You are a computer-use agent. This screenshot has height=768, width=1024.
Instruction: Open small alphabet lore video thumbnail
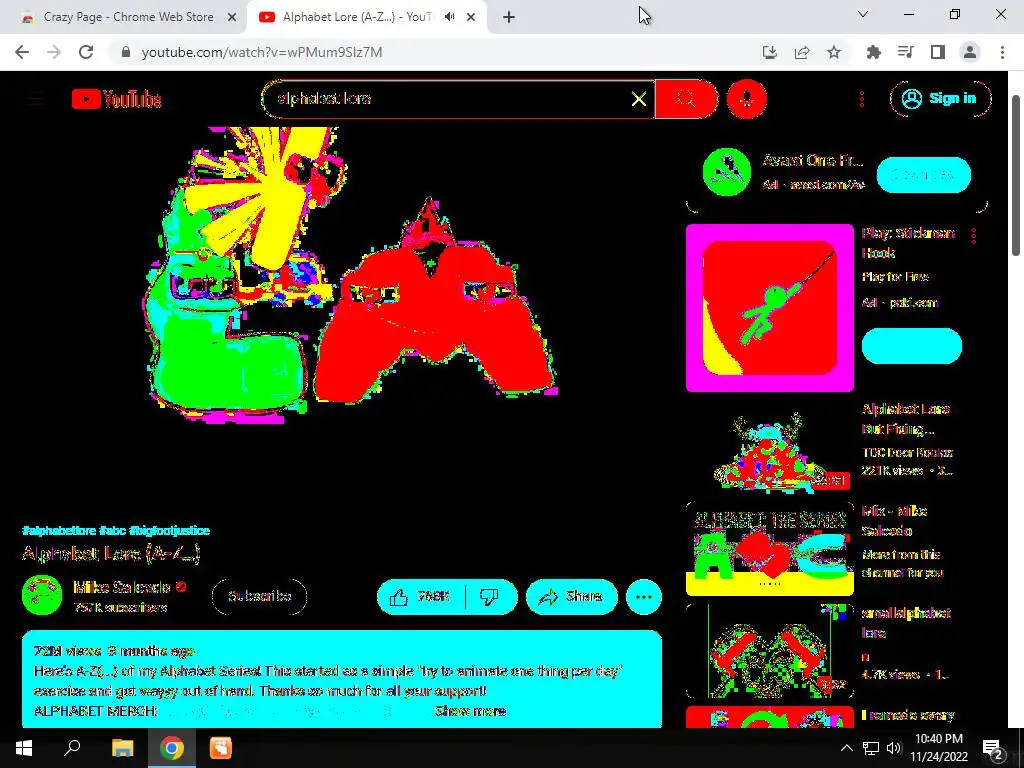(769, 650)
